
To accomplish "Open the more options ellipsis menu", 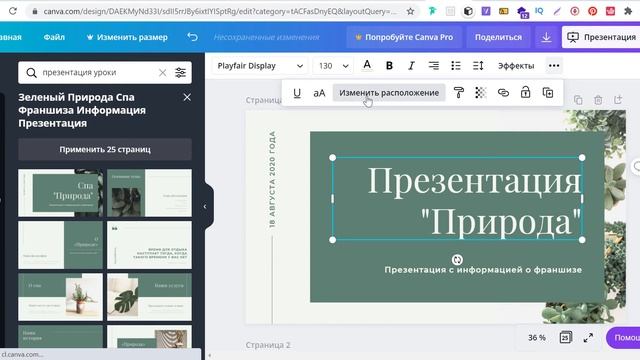I will point(554,65).
